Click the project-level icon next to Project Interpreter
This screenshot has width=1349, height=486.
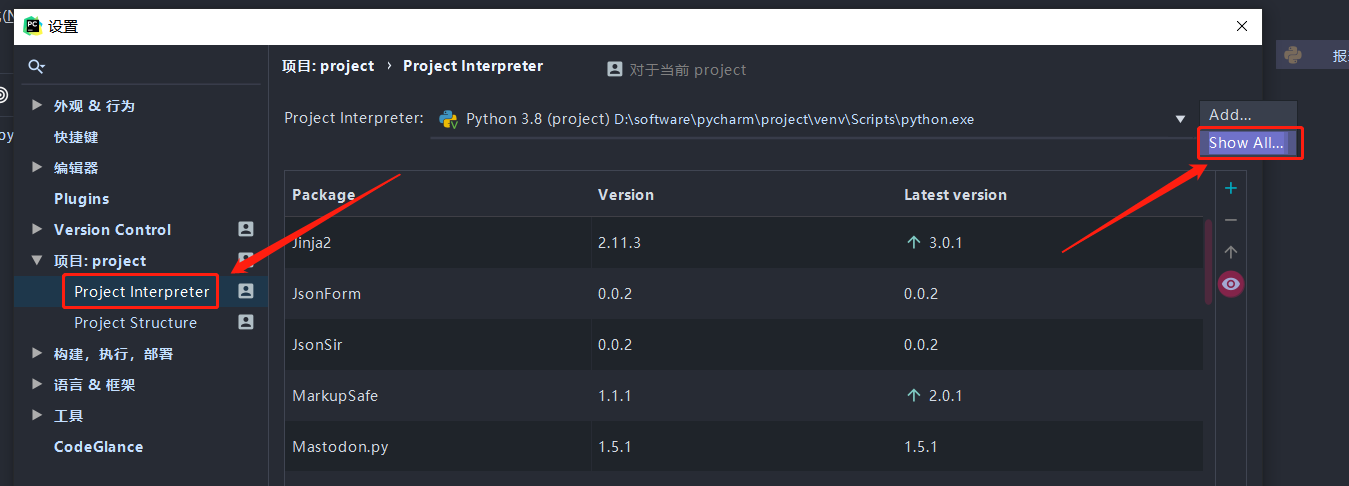pos(246,291)
